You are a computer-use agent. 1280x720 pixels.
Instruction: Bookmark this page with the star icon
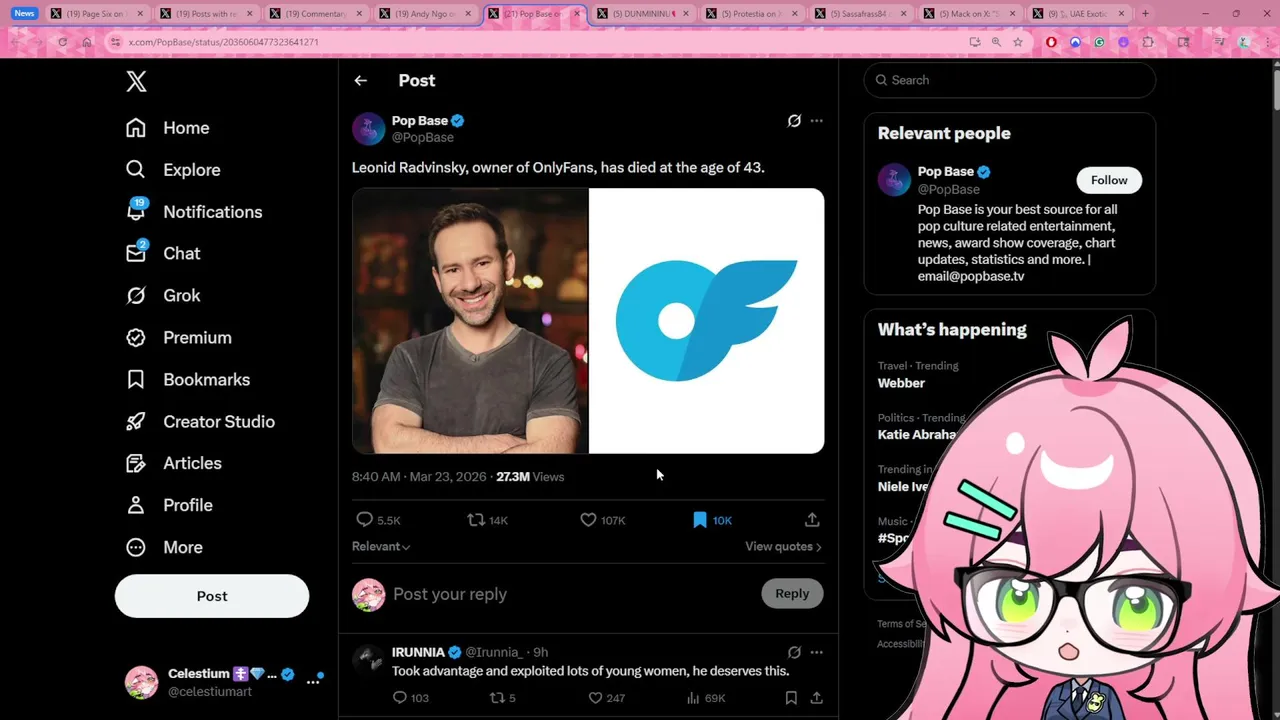pyautogui.click(x=1018, y=42)
